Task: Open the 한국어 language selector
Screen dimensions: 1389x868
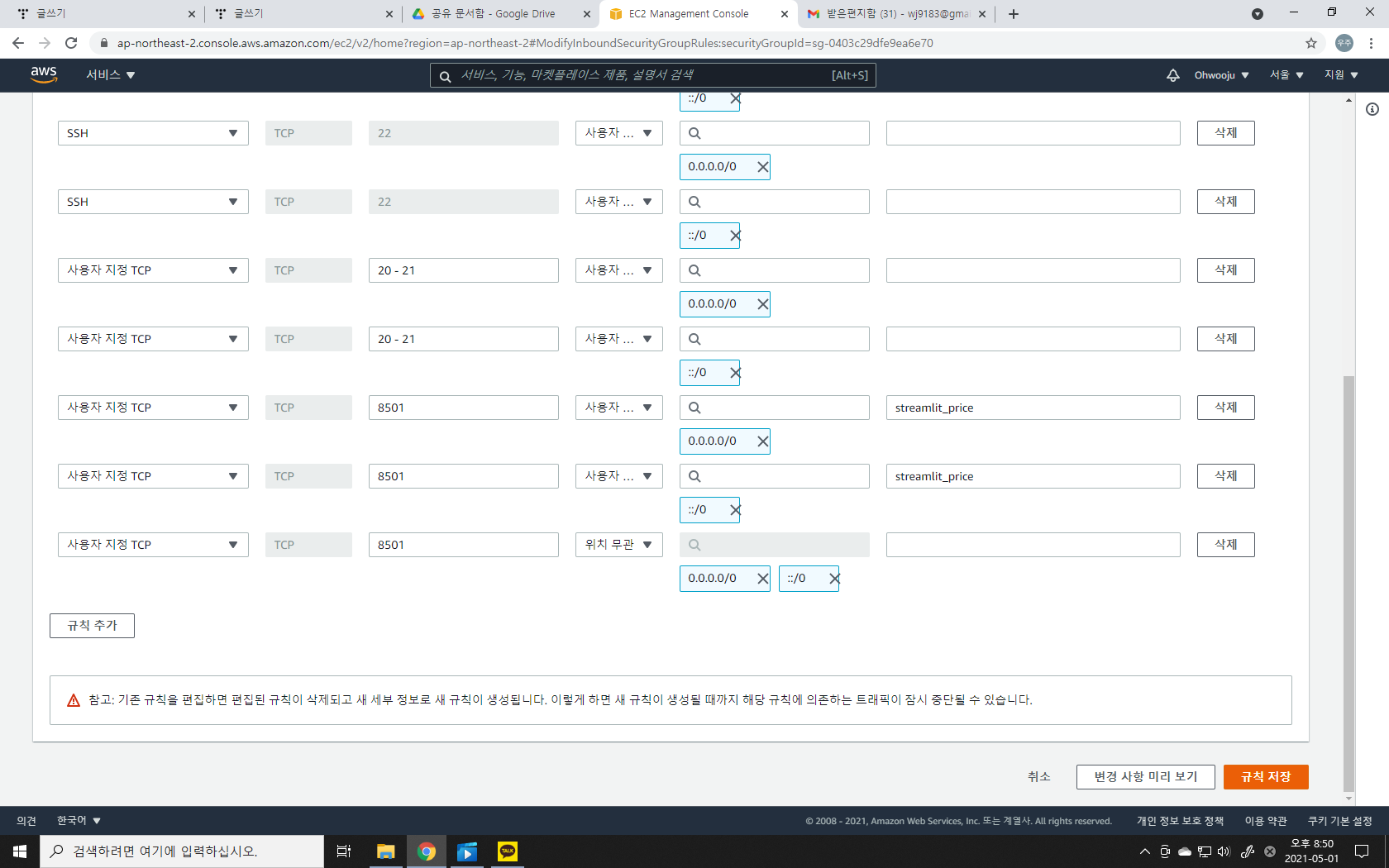Action: point(79,821)
